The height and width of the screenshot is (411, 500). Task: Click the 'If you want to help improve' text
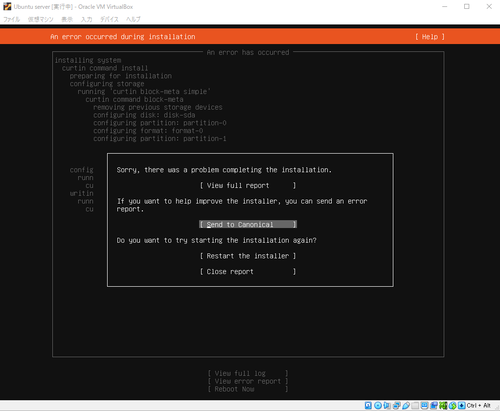pos(242,205)
